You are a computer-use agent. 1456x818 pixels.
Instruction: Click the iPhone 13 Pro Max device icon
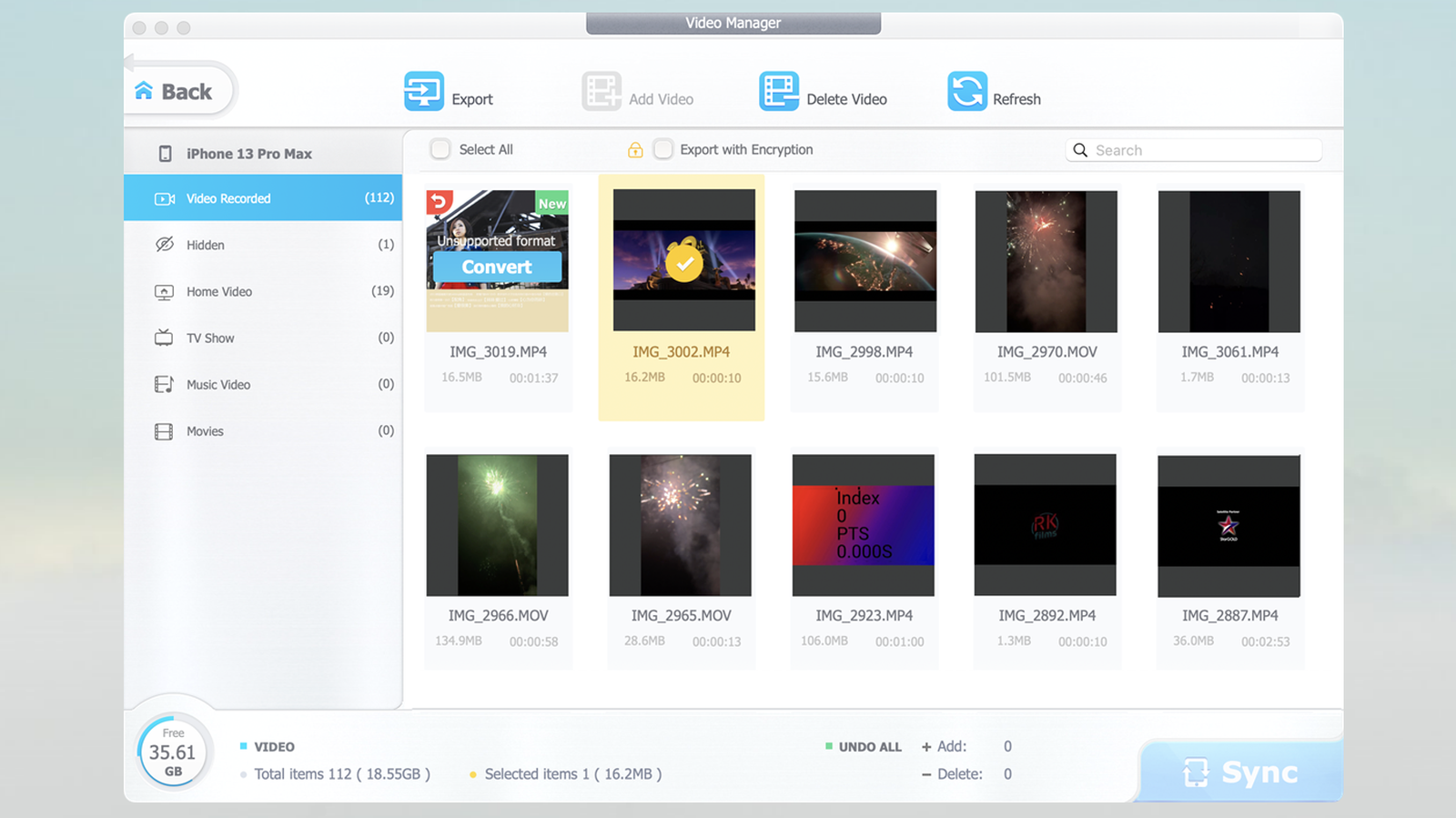(165, 154)
